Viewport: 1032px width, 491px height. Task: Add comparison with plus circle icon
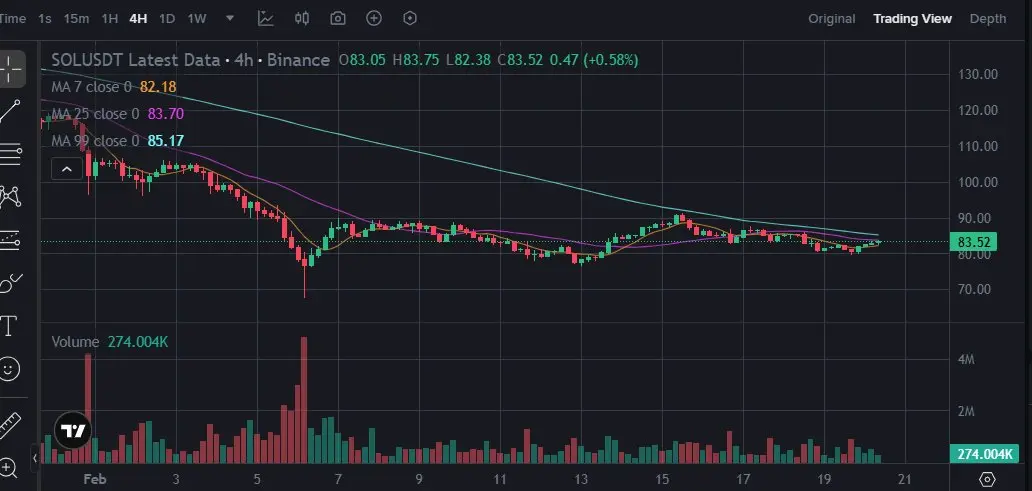point(374,18)
